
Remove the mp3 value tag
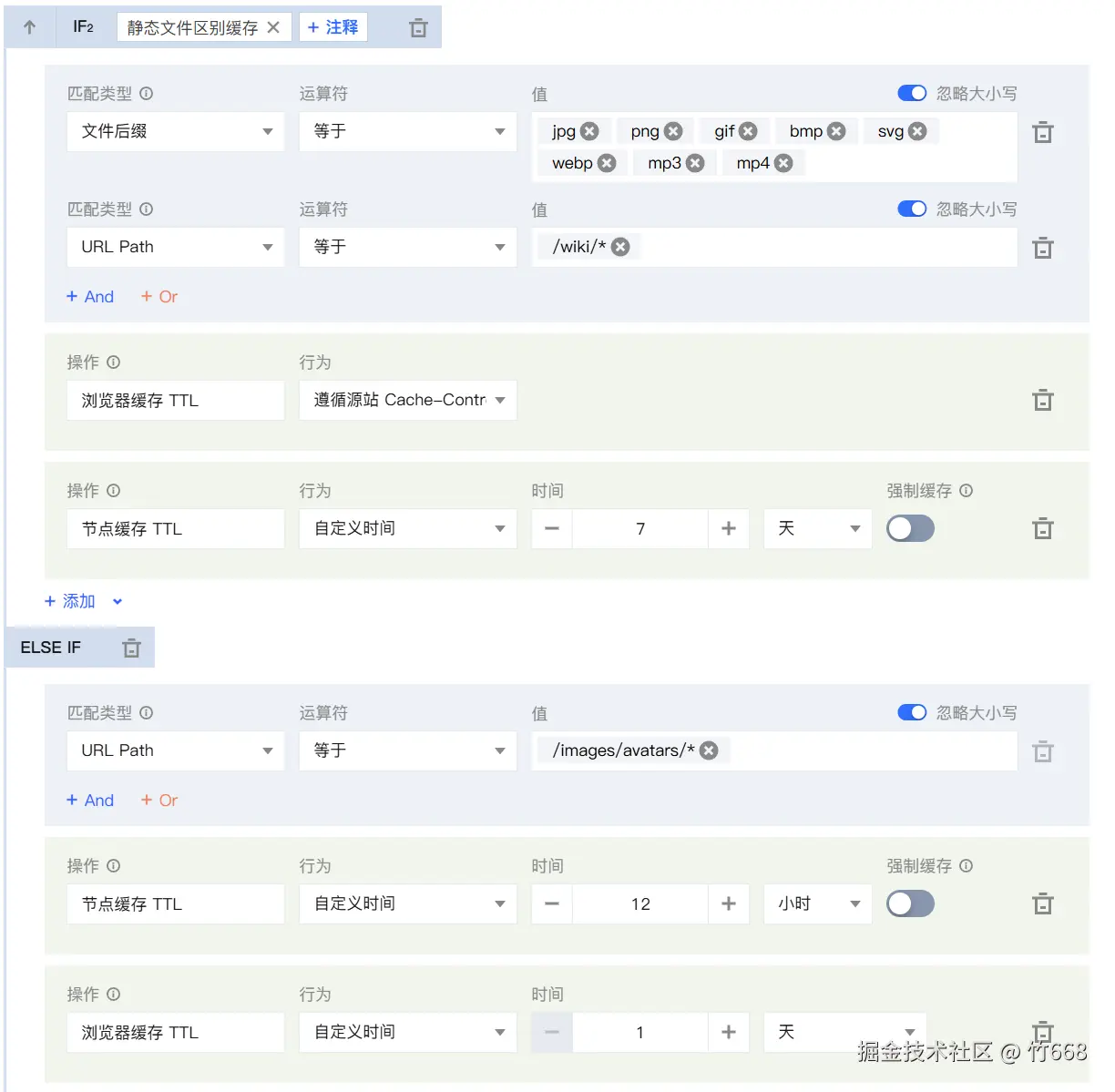coord(695,163)
